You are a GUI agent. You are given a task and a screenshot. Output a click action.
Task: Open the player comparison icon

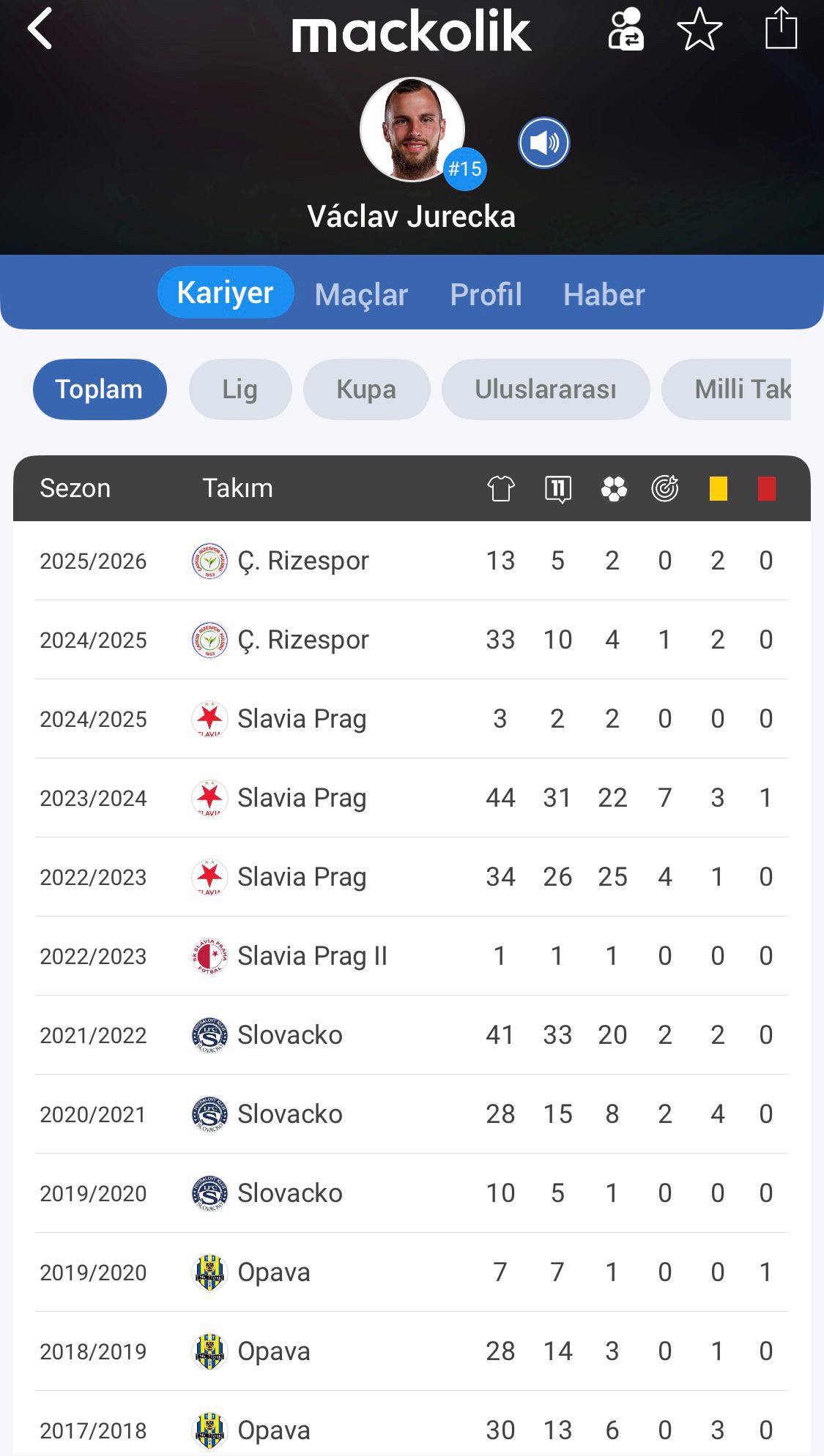(x=626, y=29)
